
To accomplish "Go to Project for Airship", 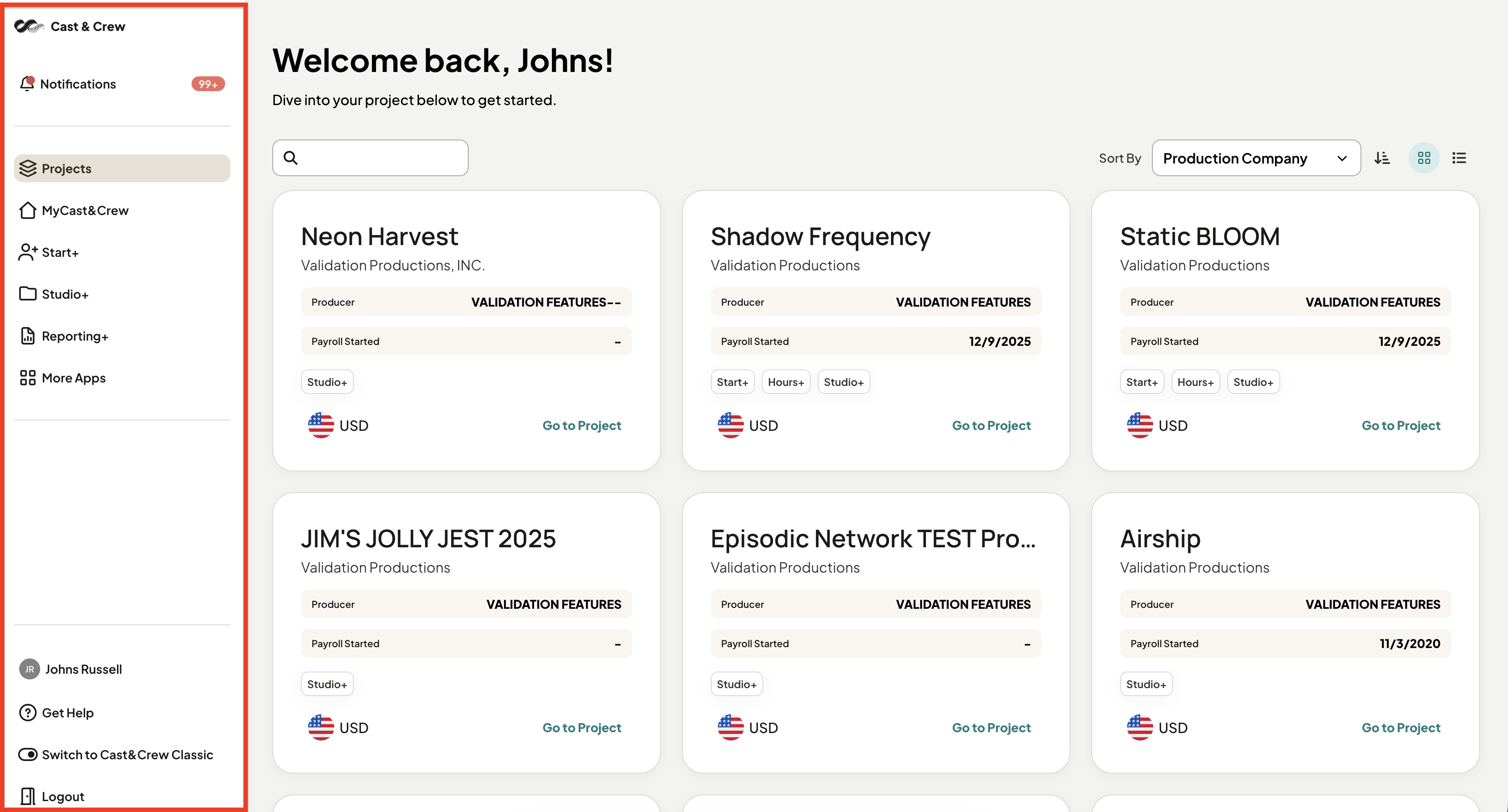I will point(1400,728).
